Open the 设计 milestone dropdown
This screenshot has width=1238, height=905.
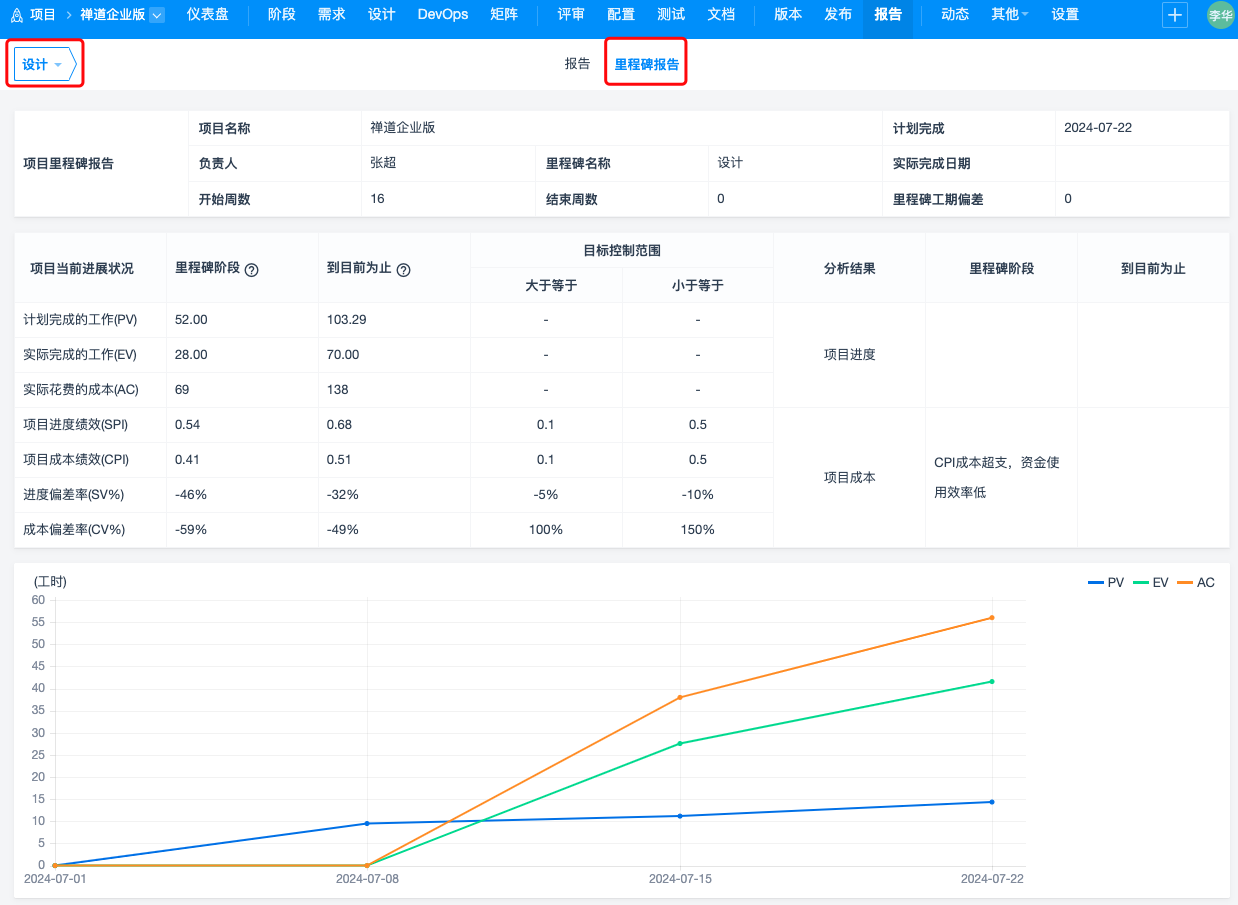point(43,65)
